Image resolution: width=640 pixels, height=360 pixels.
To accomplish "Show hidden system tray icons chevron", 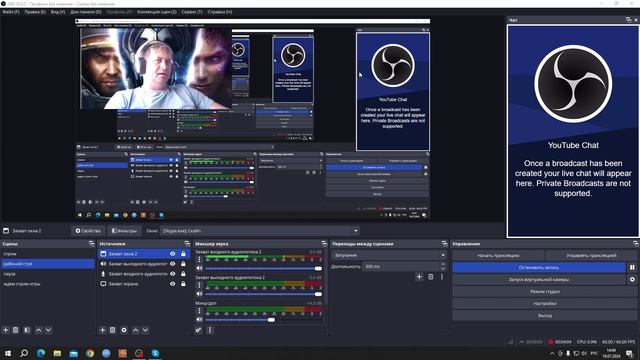I will (x=552, y=353).
